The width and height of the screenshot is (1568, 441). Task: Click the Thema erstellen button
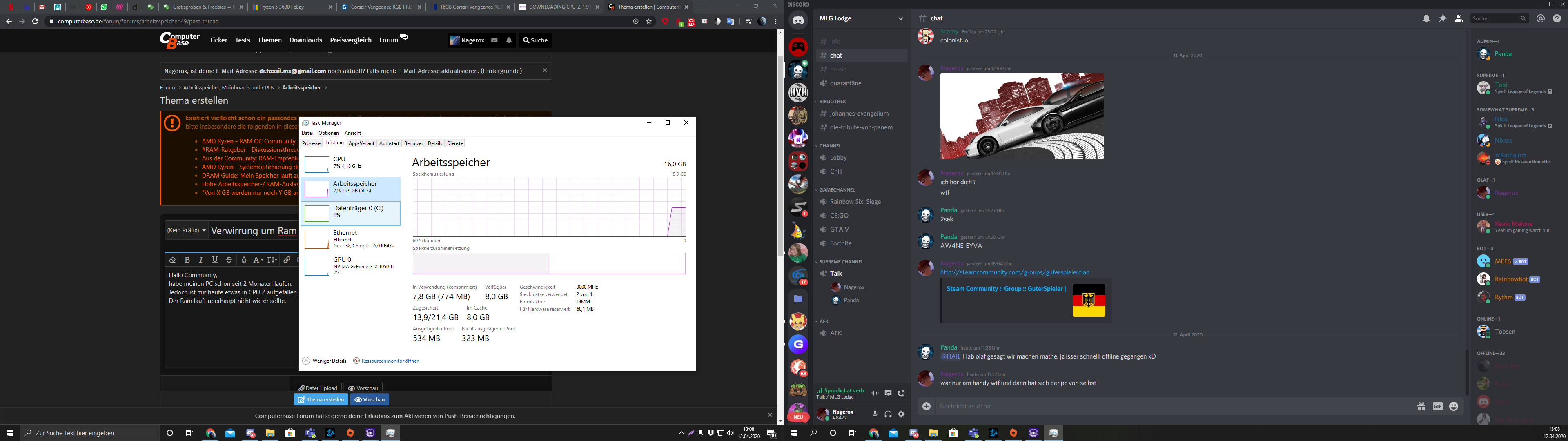tap(321, 400)
